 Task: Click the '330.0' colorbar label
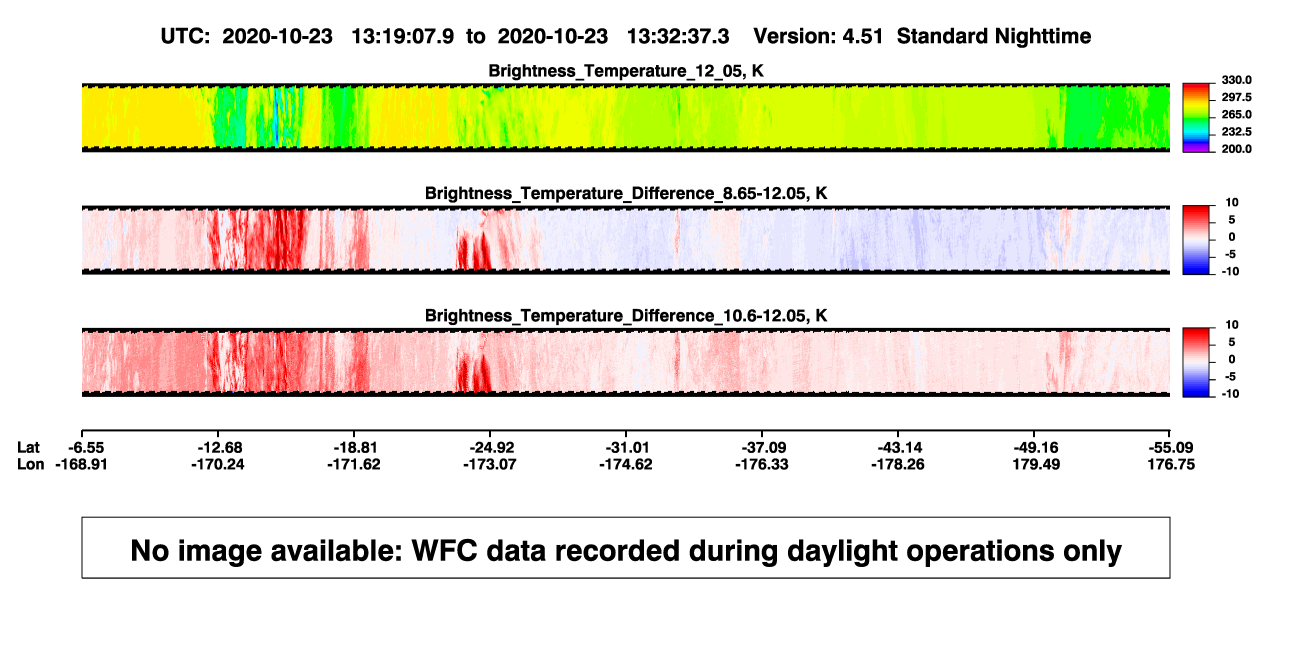(x=1237, y=80)
